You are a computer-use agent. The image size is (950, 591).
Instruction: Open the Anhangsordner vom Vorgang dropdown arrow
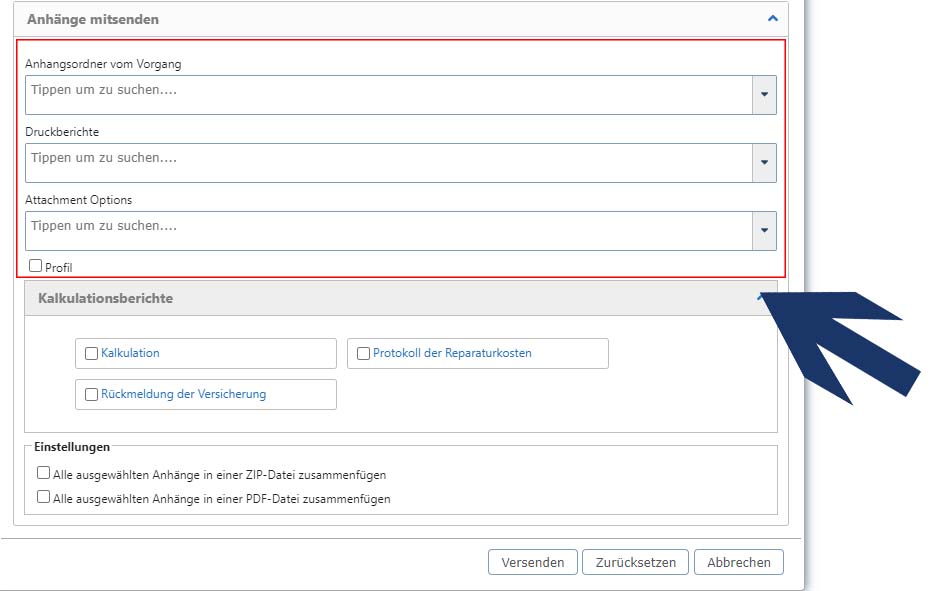click(x=764, y=95)
